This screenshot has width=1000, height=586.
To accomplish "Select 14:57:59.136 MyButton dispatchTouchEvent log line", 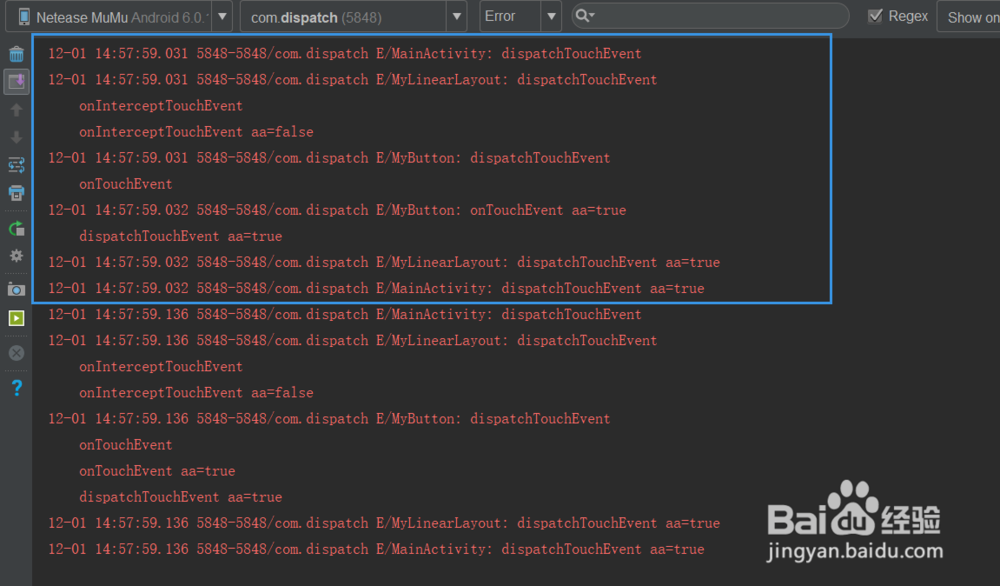I will tap(329, 419).
